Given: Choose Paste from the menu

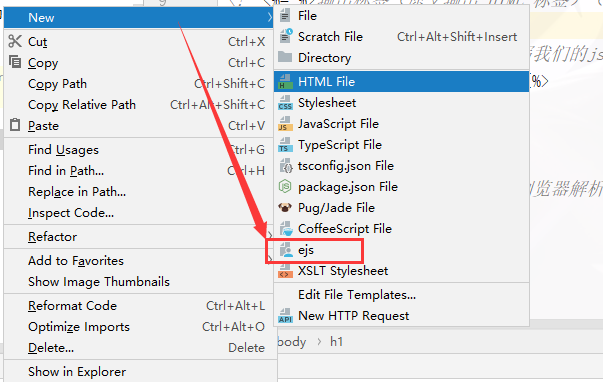Looking at the screenshot, I should pos(138,126).
